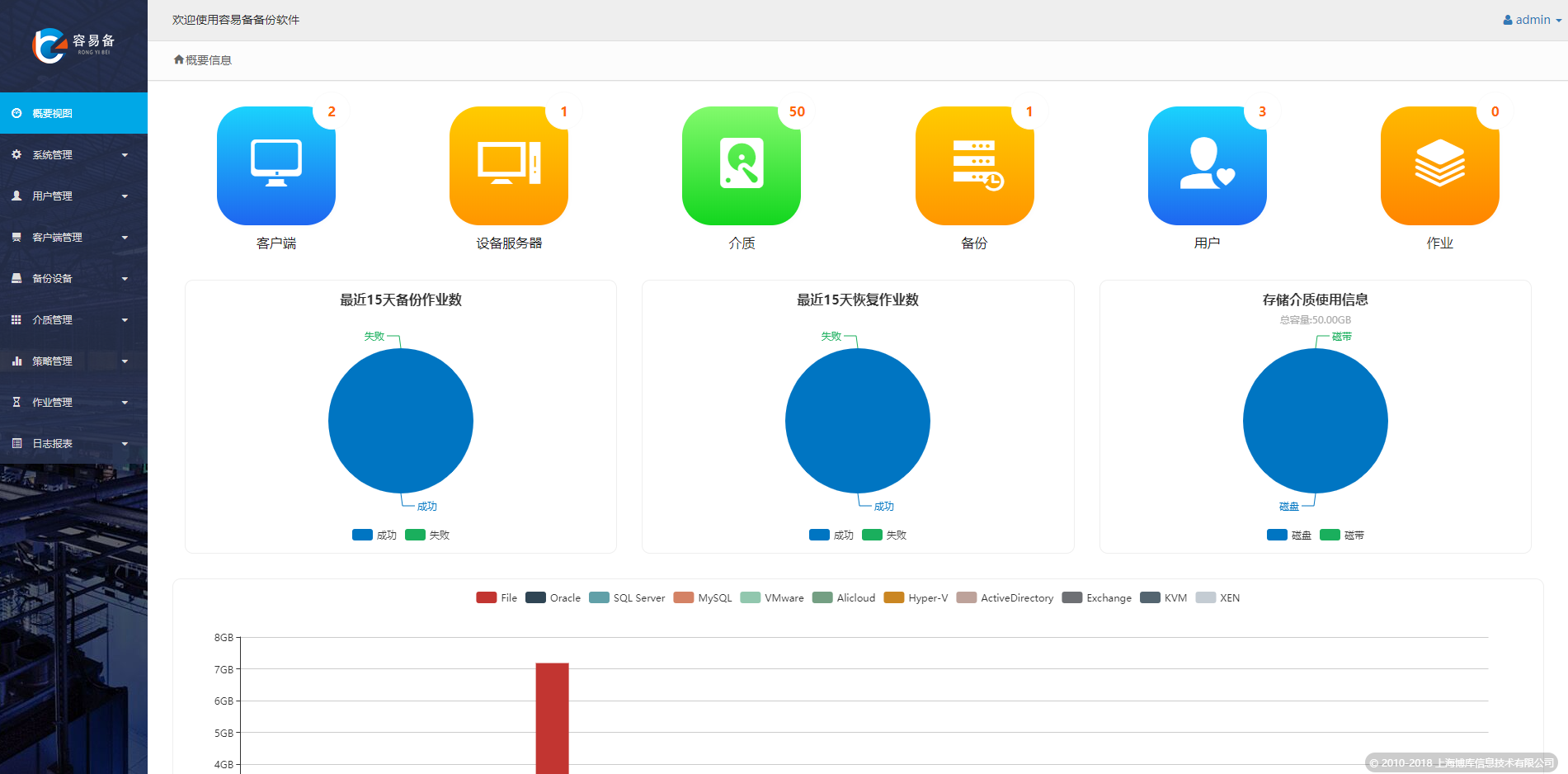Open the 客户端 client tile icon
Screen dimensions: 1568x774
[x=276, y=165]
